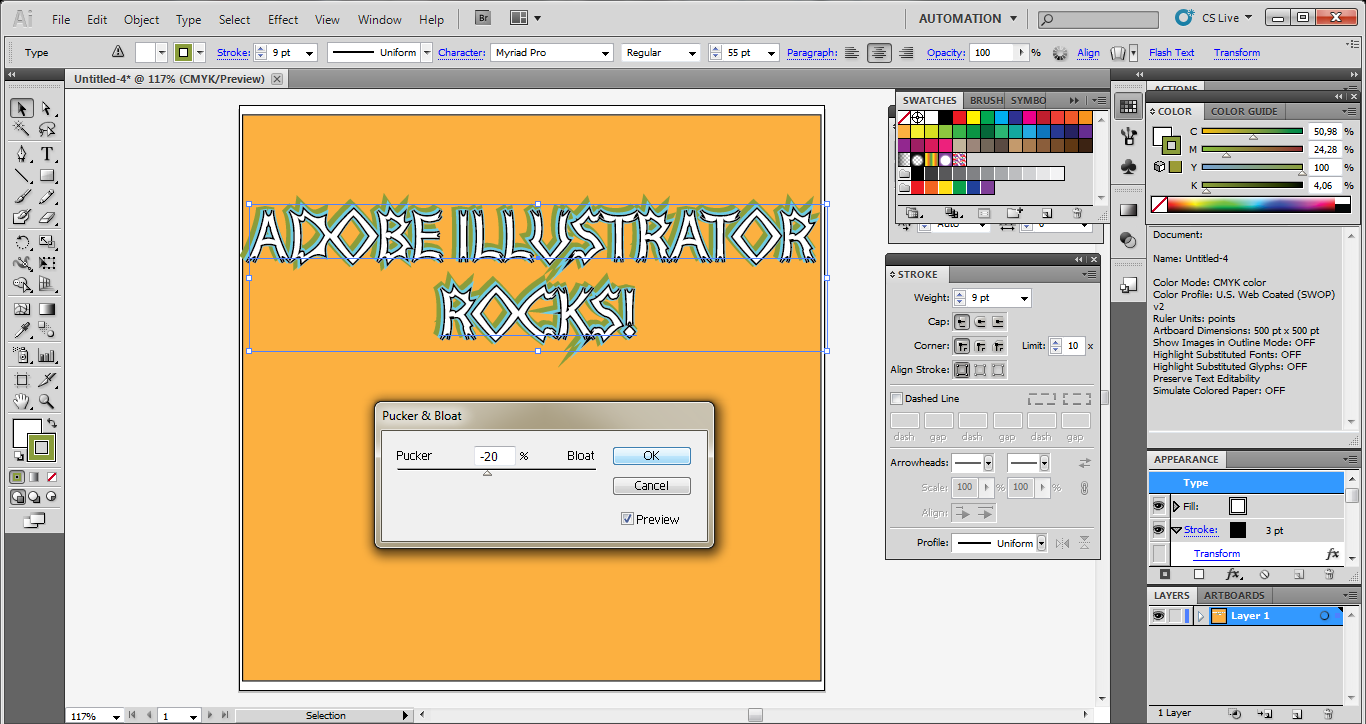
Task: Open the Symbols club-icon panel in the dock
Action: pos(1129,165)
